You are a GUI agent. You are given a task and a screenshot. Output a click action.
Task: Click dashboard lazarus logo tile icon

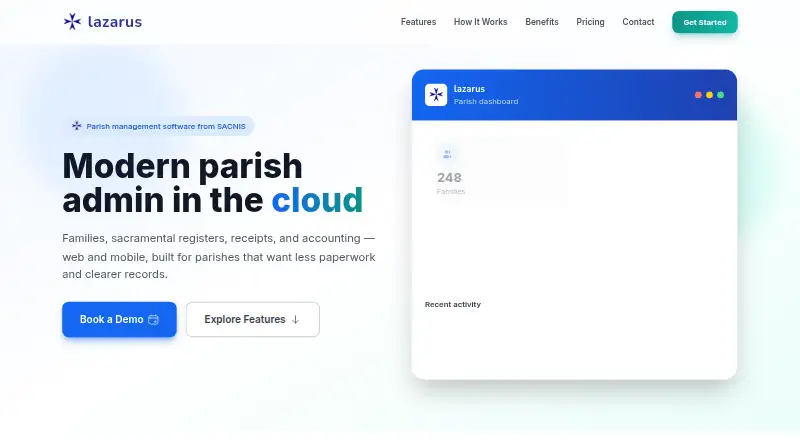(436, 95)
